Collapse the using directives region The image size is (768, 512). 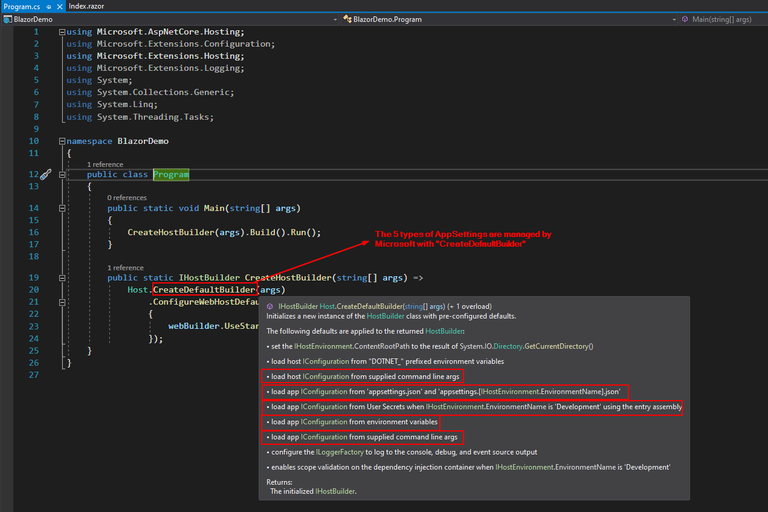point(61,32)
